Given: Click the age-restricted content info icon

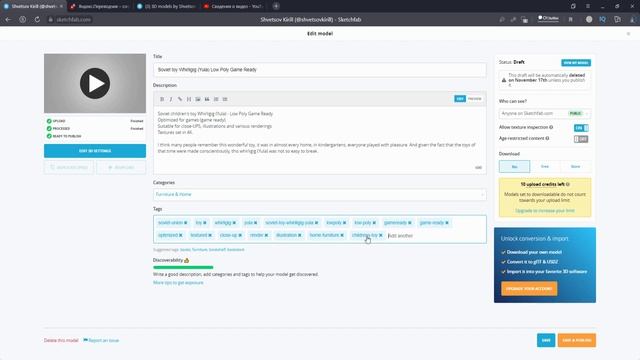Looking at the screenshot, I should pyautogui.click(x=547, y=138).
